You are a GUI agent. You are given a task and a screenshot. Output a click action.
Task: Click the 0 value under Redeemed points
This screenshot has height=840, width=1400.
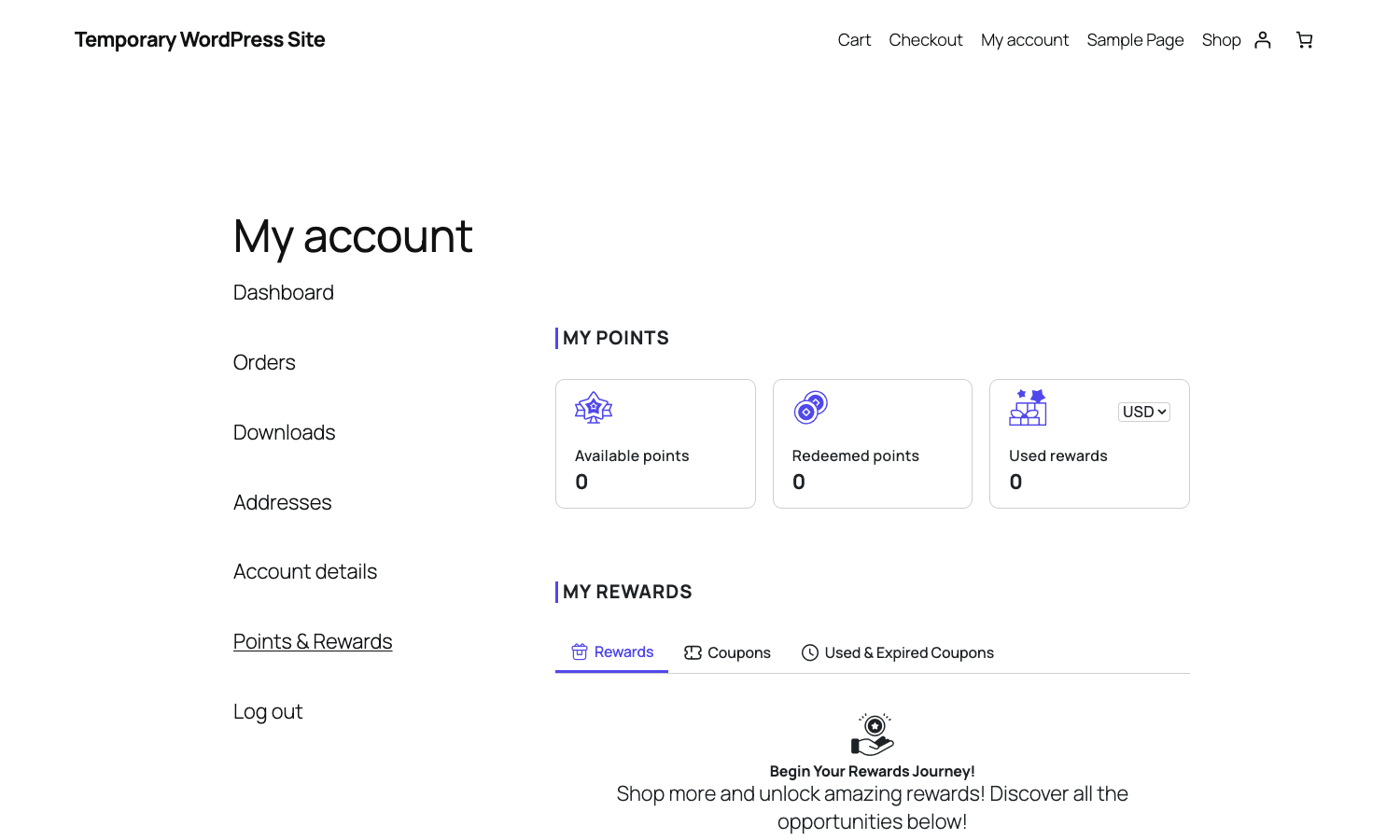tap(799, 482)
